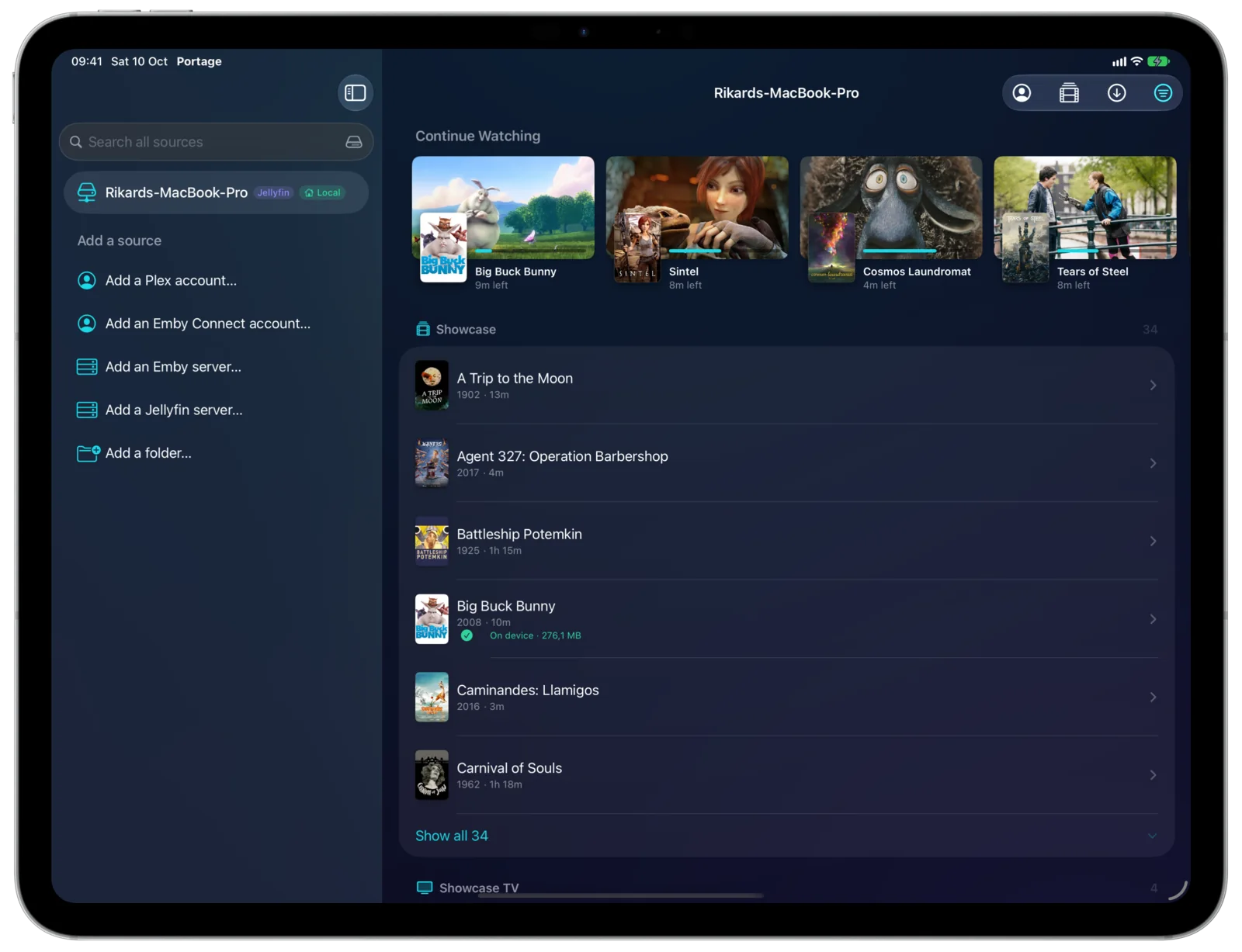Image resolution: width=1242 pixels, height=952 pixels.
Task: Click the Plex account person icon
Action: (x=87, y=280)
